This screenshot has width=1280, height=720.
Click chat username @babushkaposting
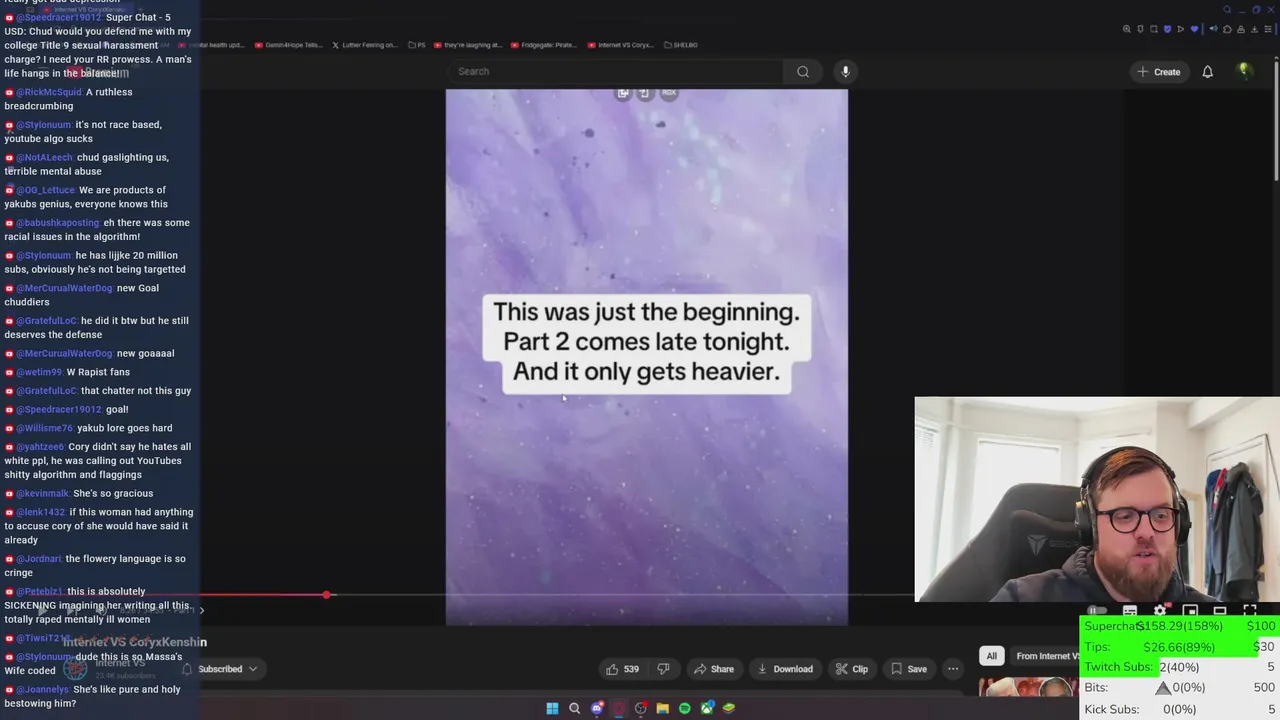[58, 223]
